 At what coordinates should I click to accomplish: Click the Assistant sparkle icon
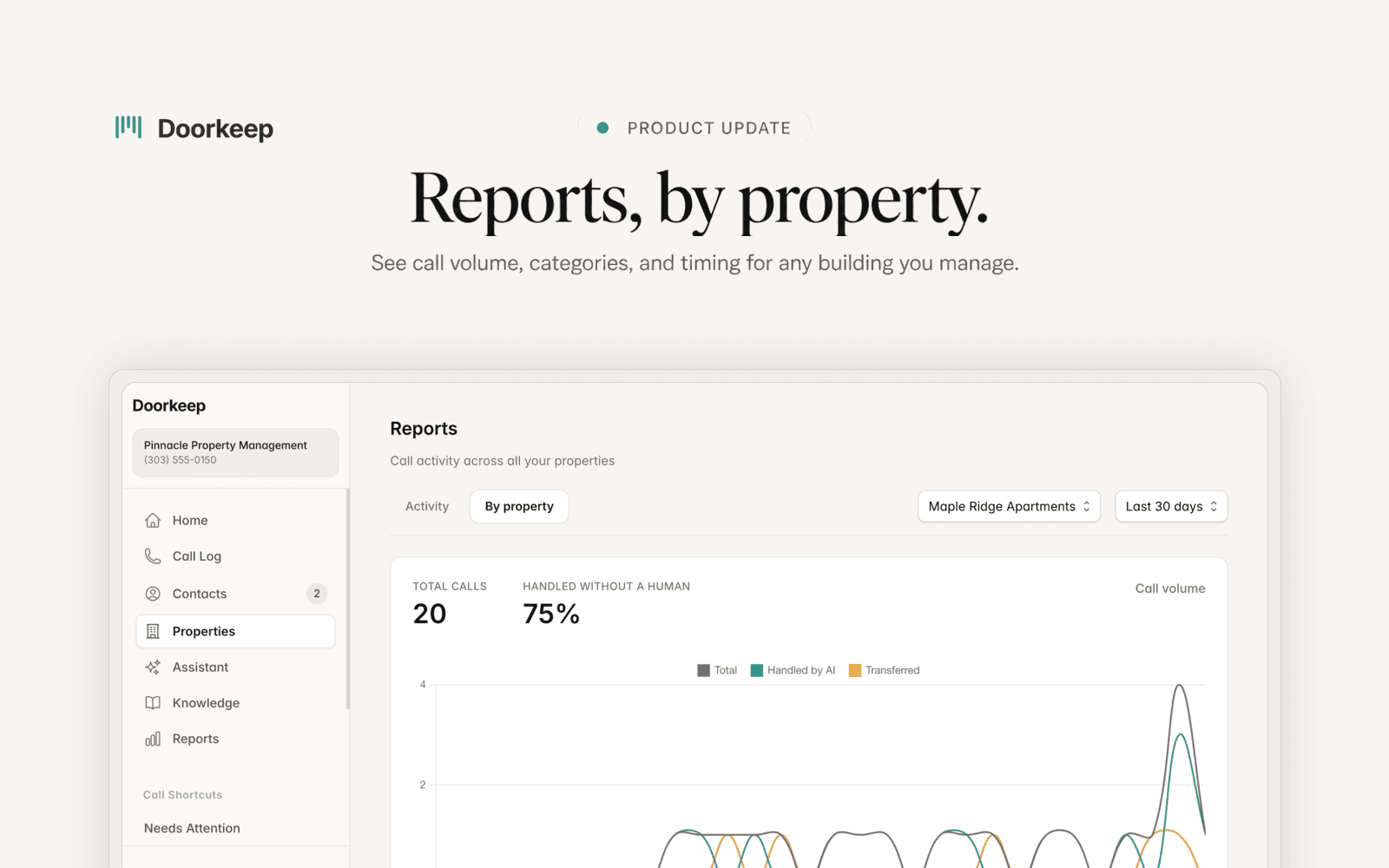tap(153, 667)
